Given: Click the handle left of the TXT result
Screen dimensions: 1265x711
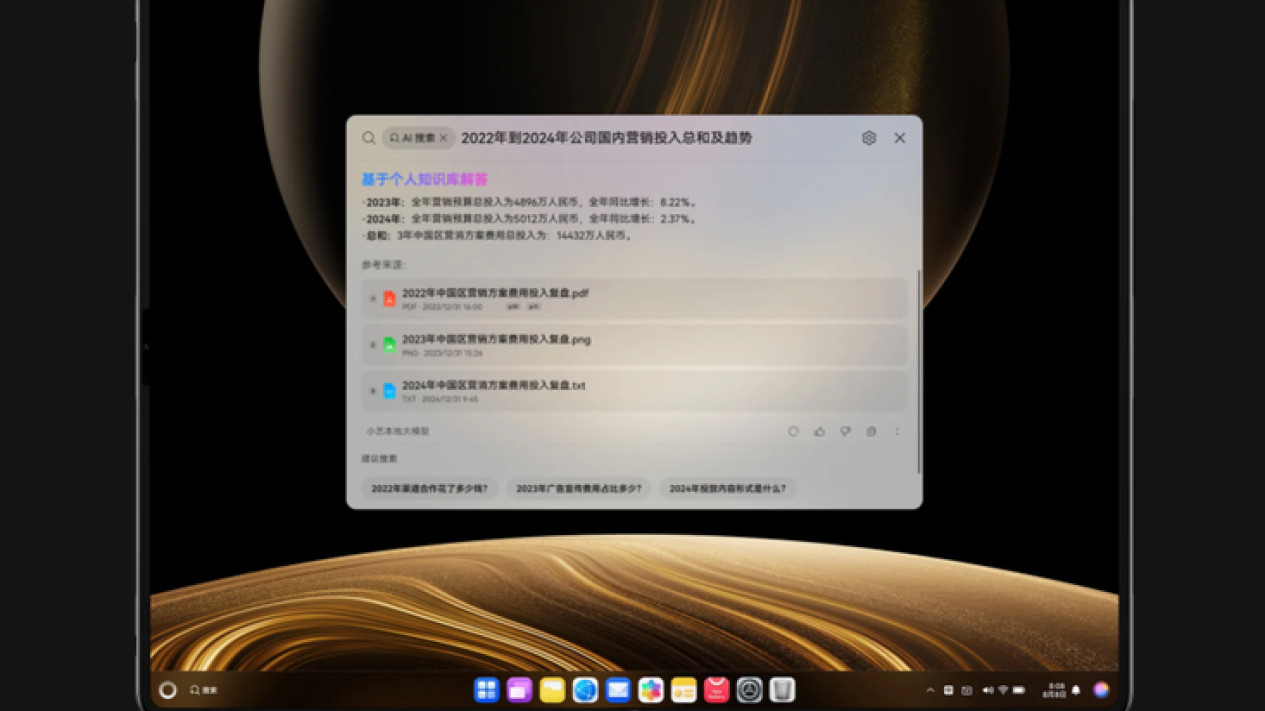Looking at the screenshot, I should pos(372,391).
